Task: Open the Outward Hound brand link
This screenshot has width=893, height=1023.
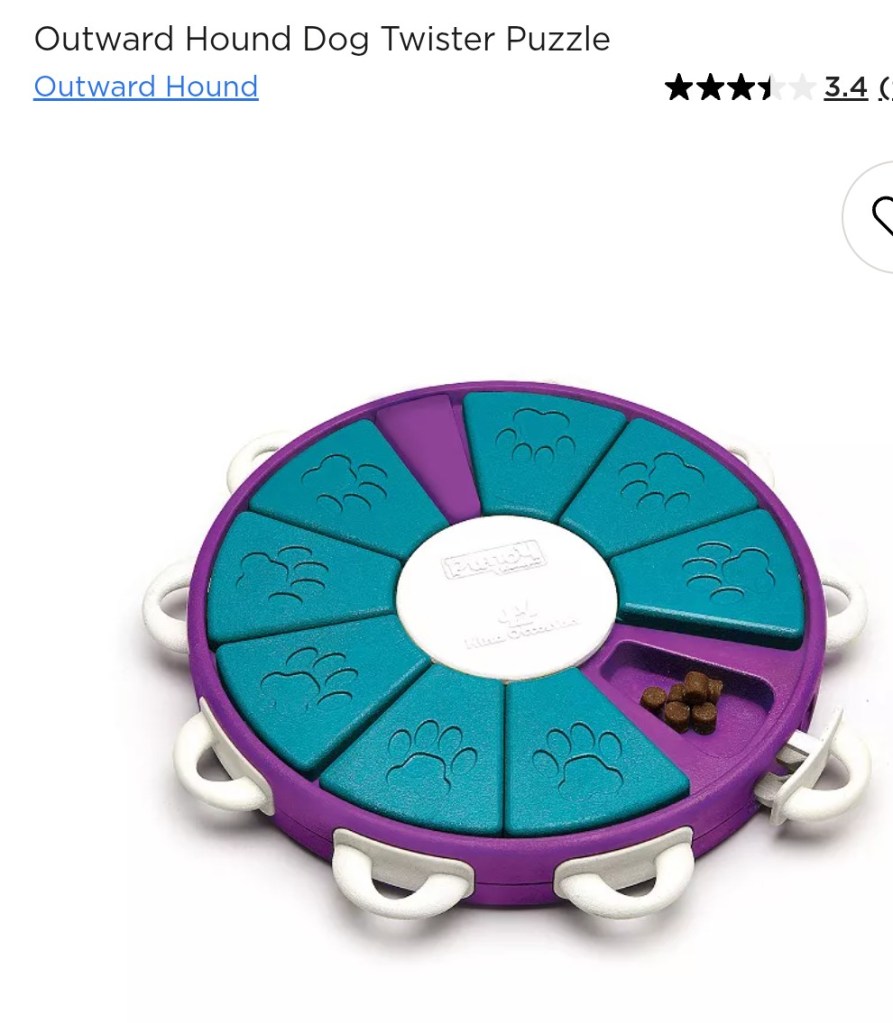Action: [x=146, y=87]
